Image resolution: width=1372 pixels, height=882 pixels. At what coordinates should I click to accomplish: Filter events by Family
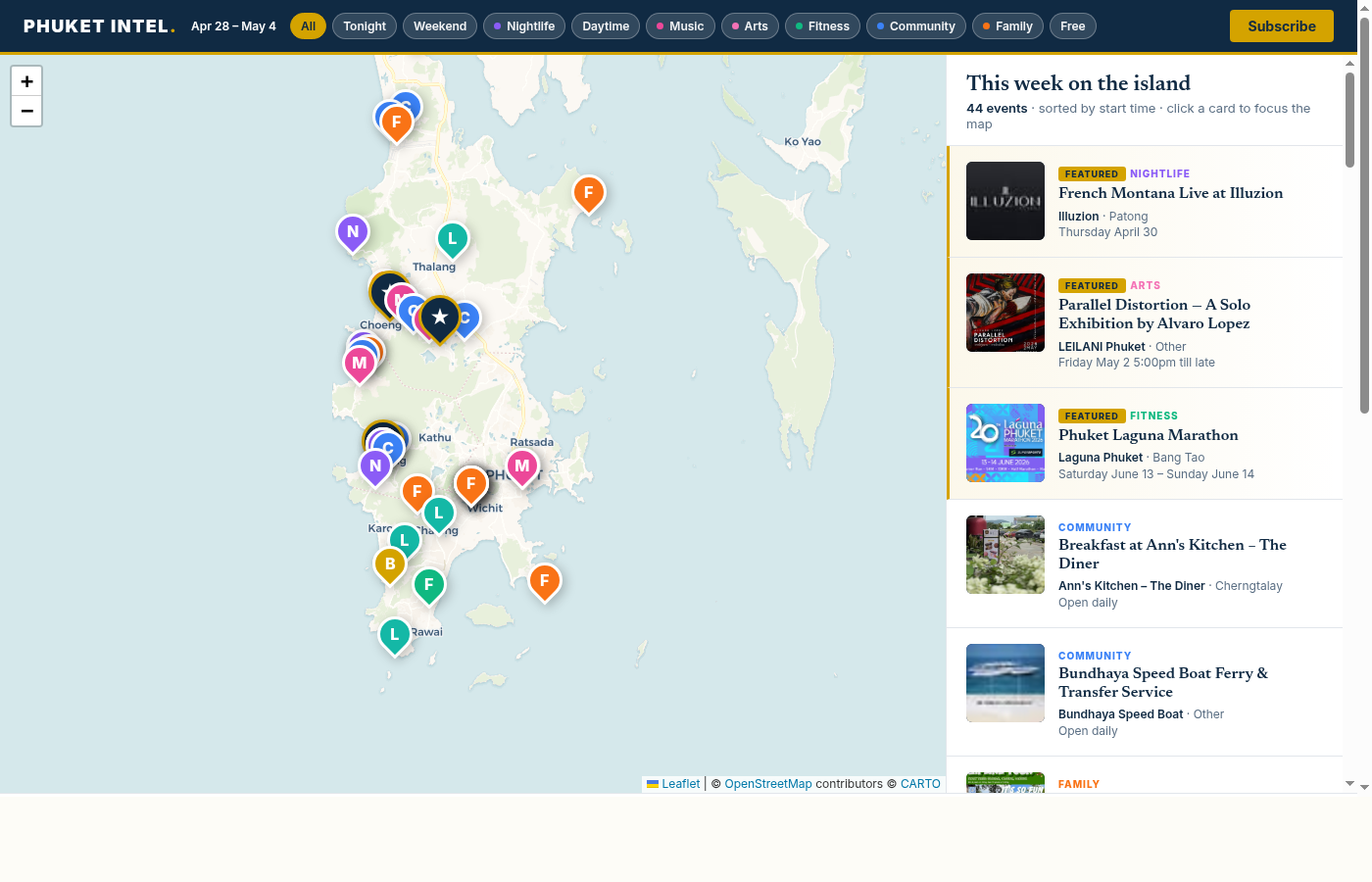1007,26
